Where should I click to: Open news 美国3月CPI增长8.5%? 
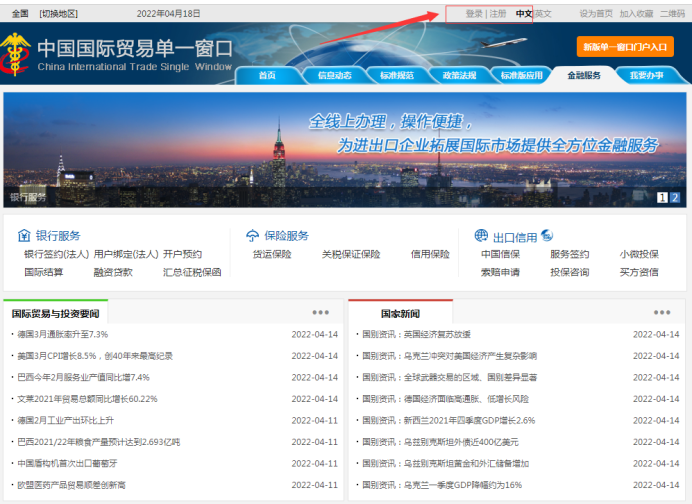coord(95,356)
